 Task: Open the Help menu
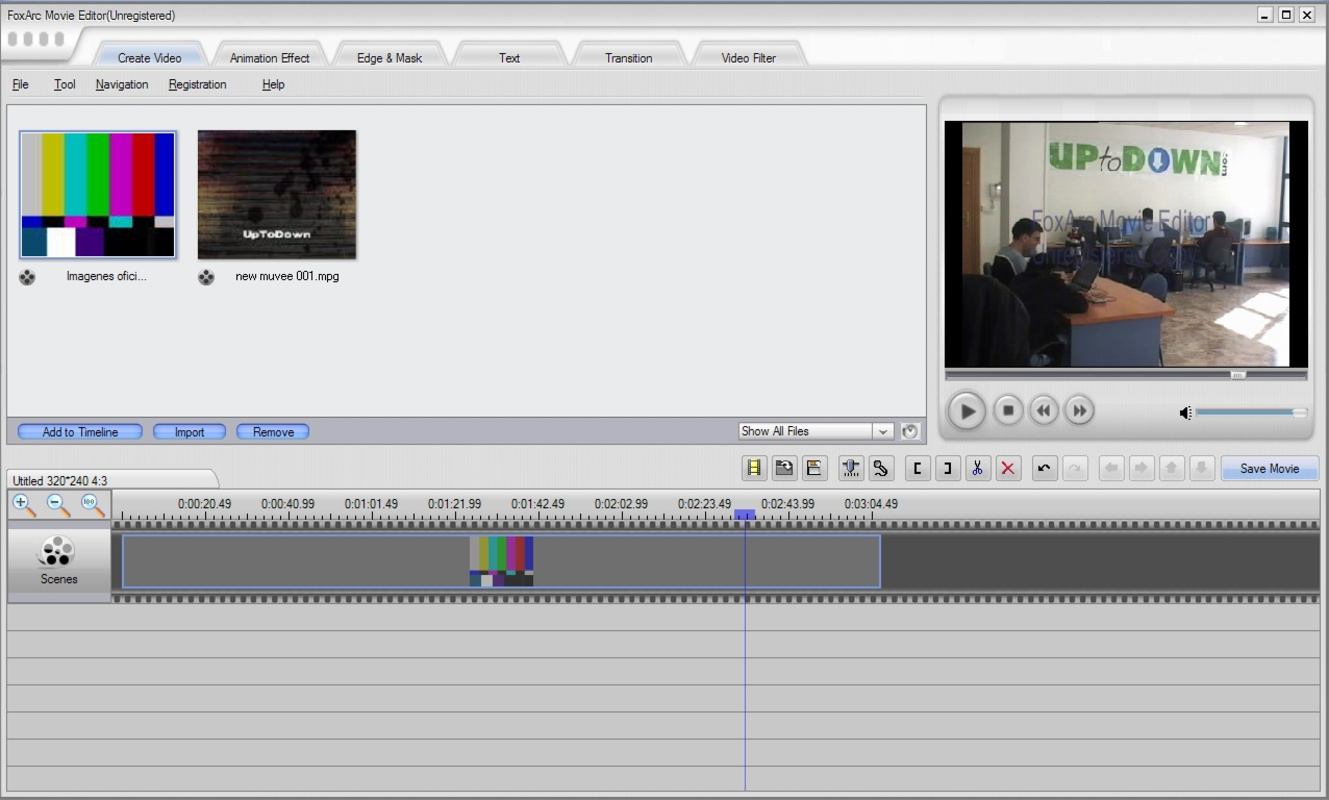[274, 84]
